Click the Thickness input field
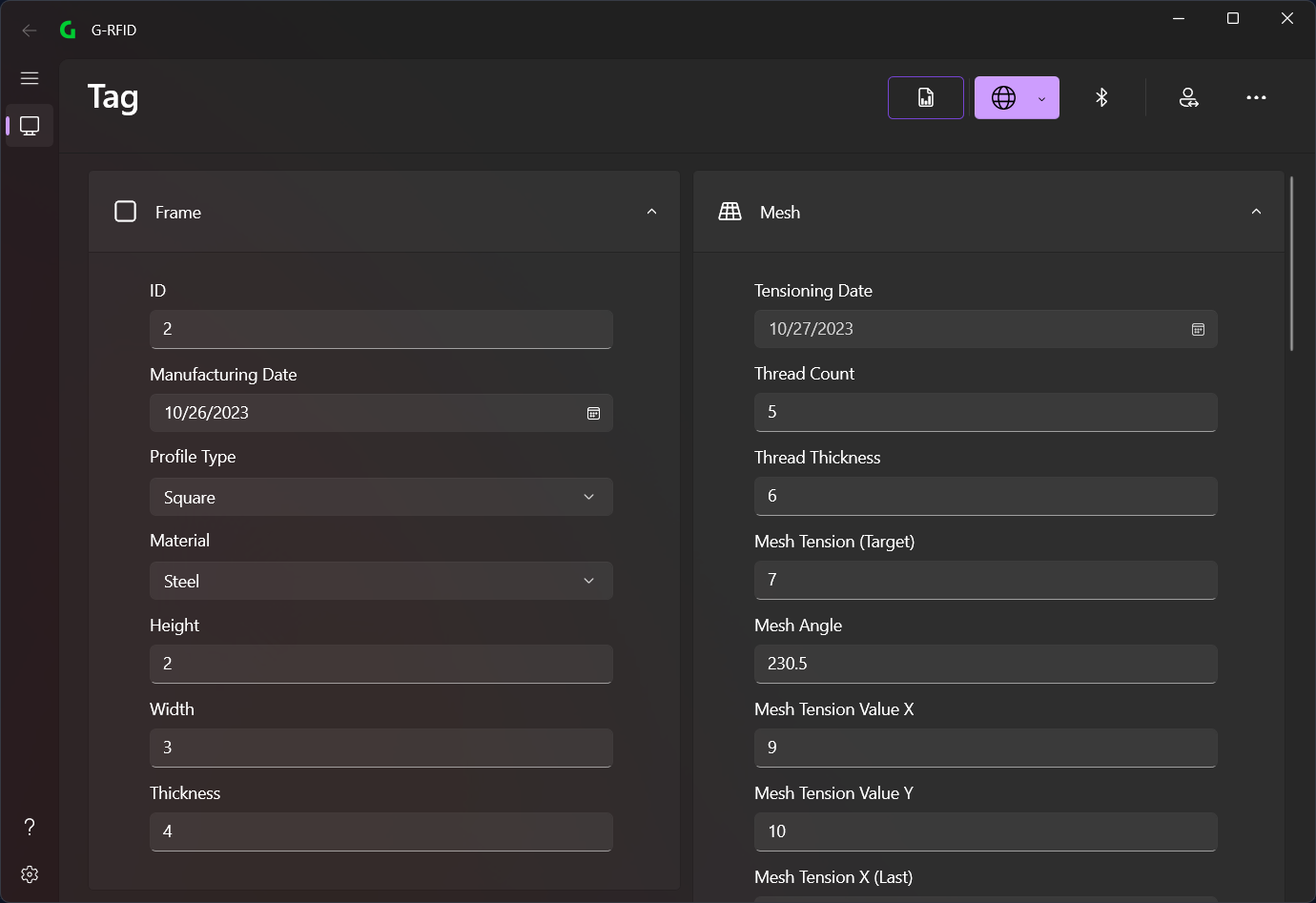1316x903 pixels. click(x=381, y=831)
